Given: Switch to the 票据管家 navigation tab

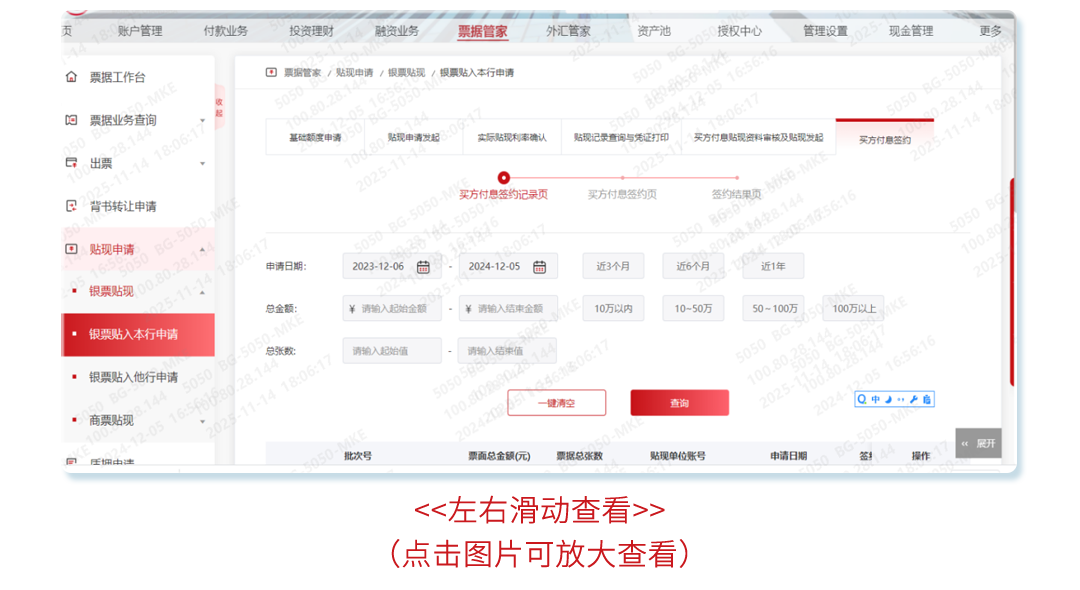Looking at the screenshot, I should coord(483,30).
